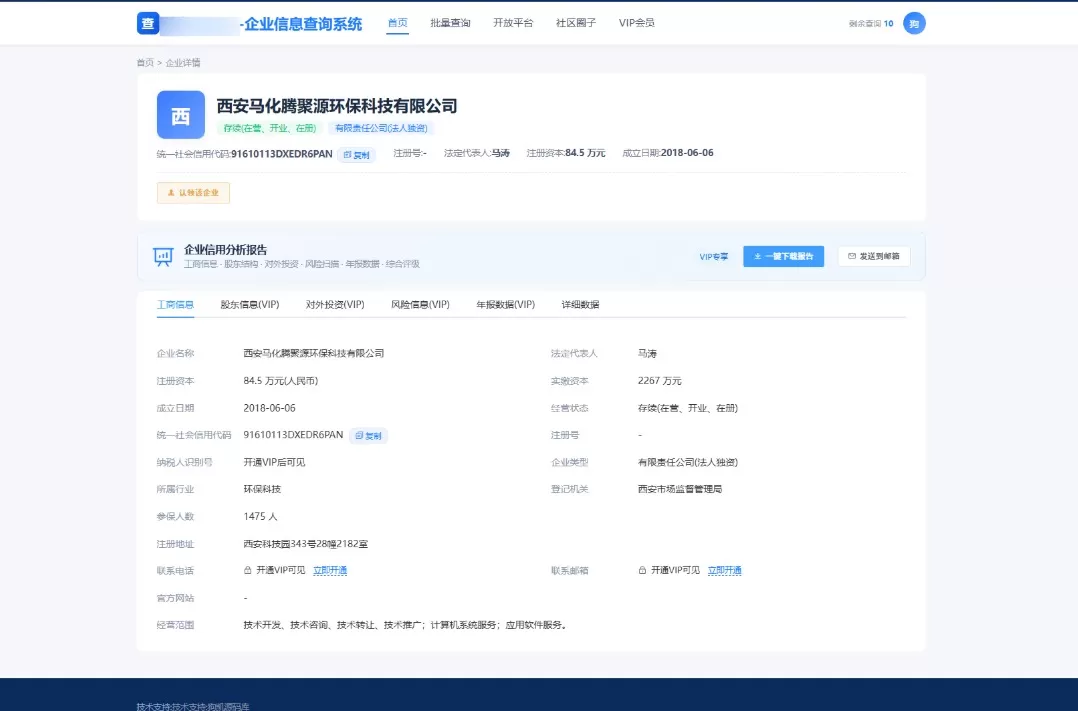
Task: Click the 环保科技 industry value
Action: [262, 490]
